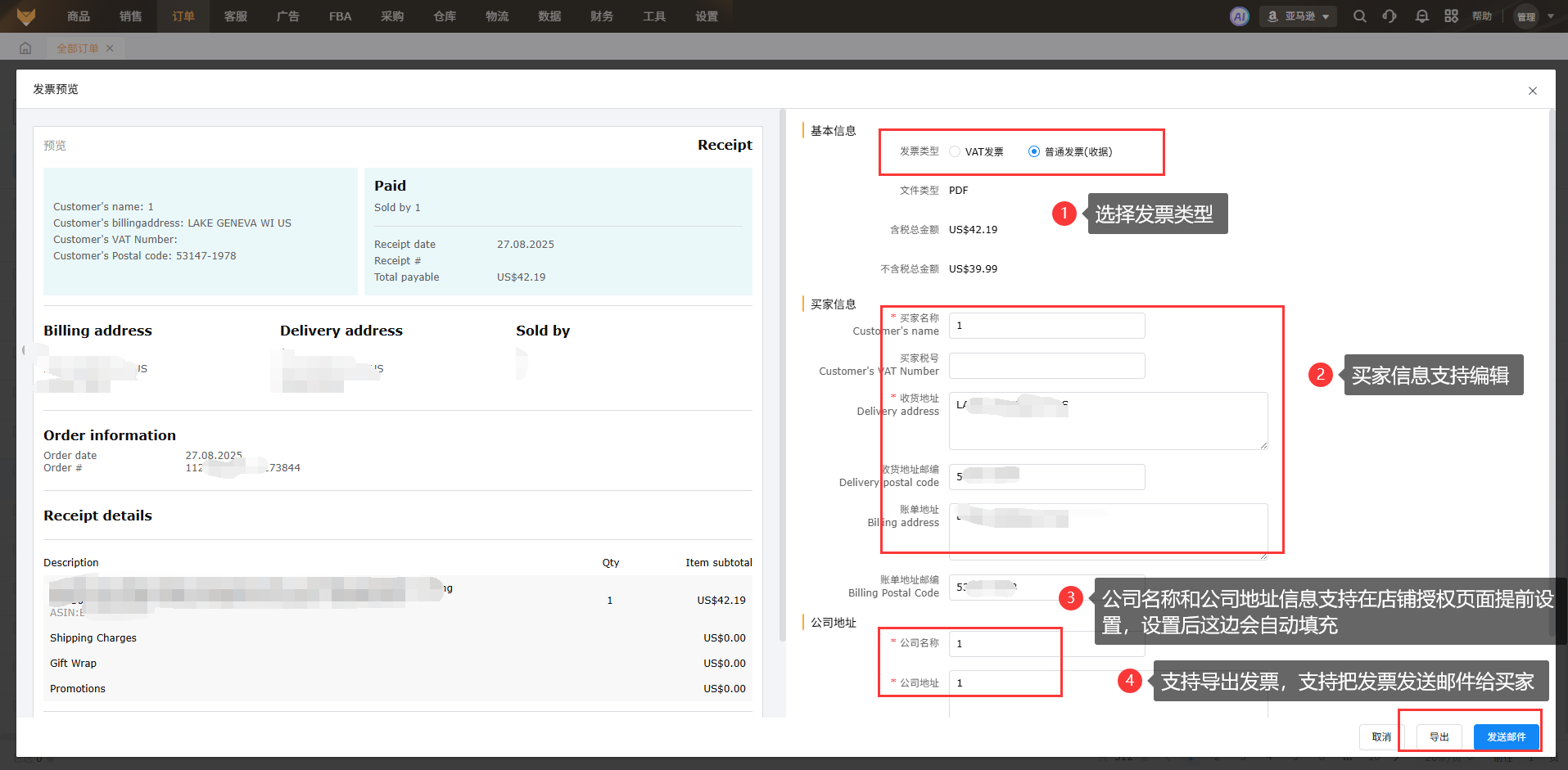Image resolution: width=1568 pixels, height=770 pixels.
Task: Open the 订单 menu
Action: pyautogui.click(x=183, y=16)
